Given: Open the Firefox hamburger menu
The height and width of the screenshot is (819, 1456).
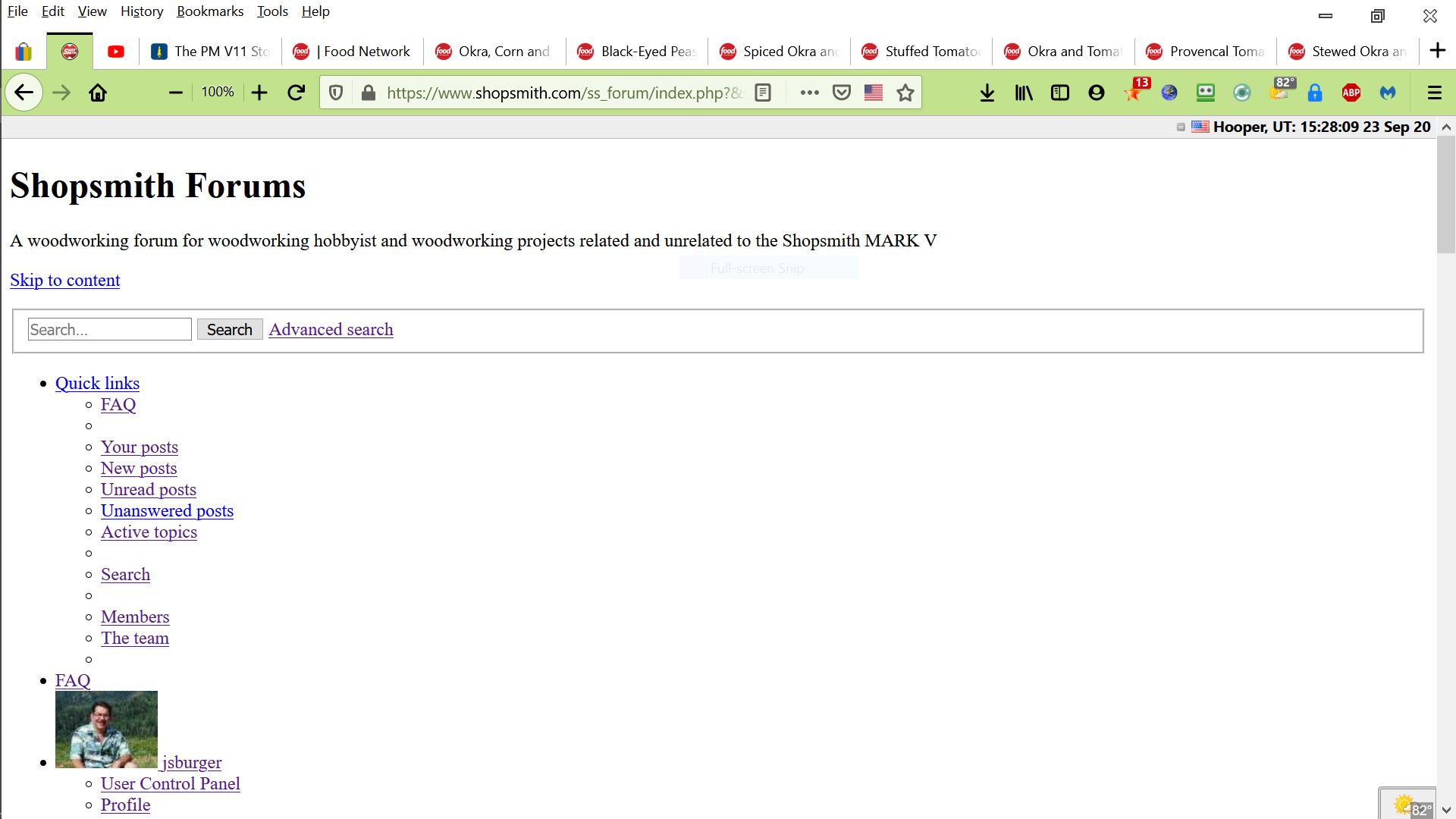Looking at the screenshot, I should pos(1434,93).
